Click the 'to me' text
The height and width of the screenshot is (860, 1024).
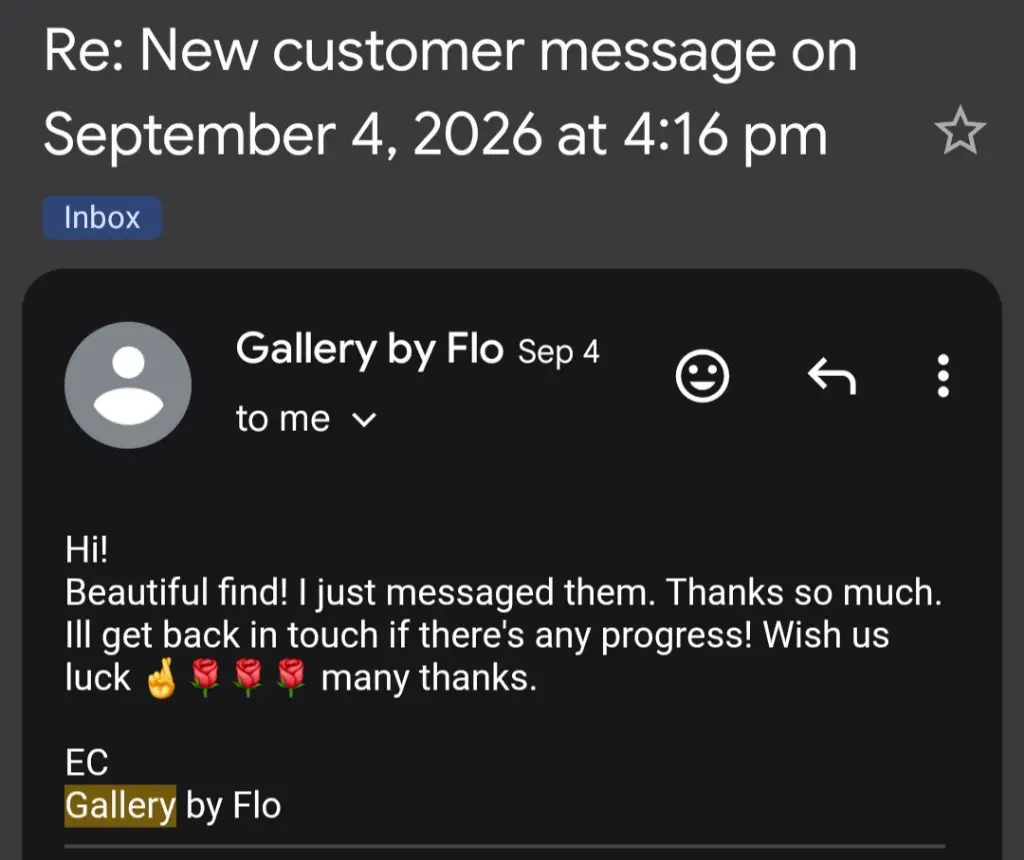[283, 419]
